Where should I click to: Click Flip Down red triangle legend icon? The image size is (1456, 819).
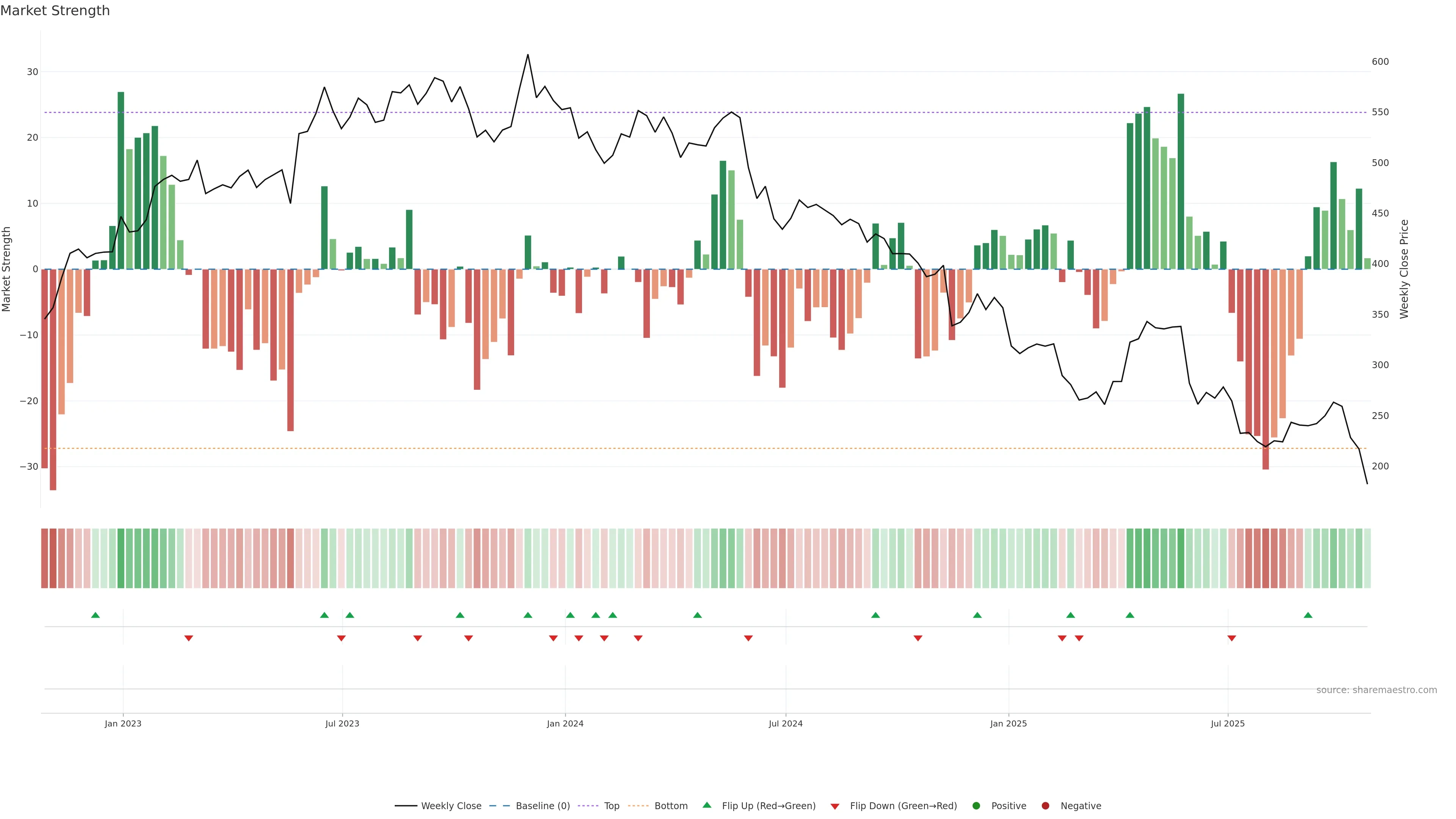click(x=835, y=806)
